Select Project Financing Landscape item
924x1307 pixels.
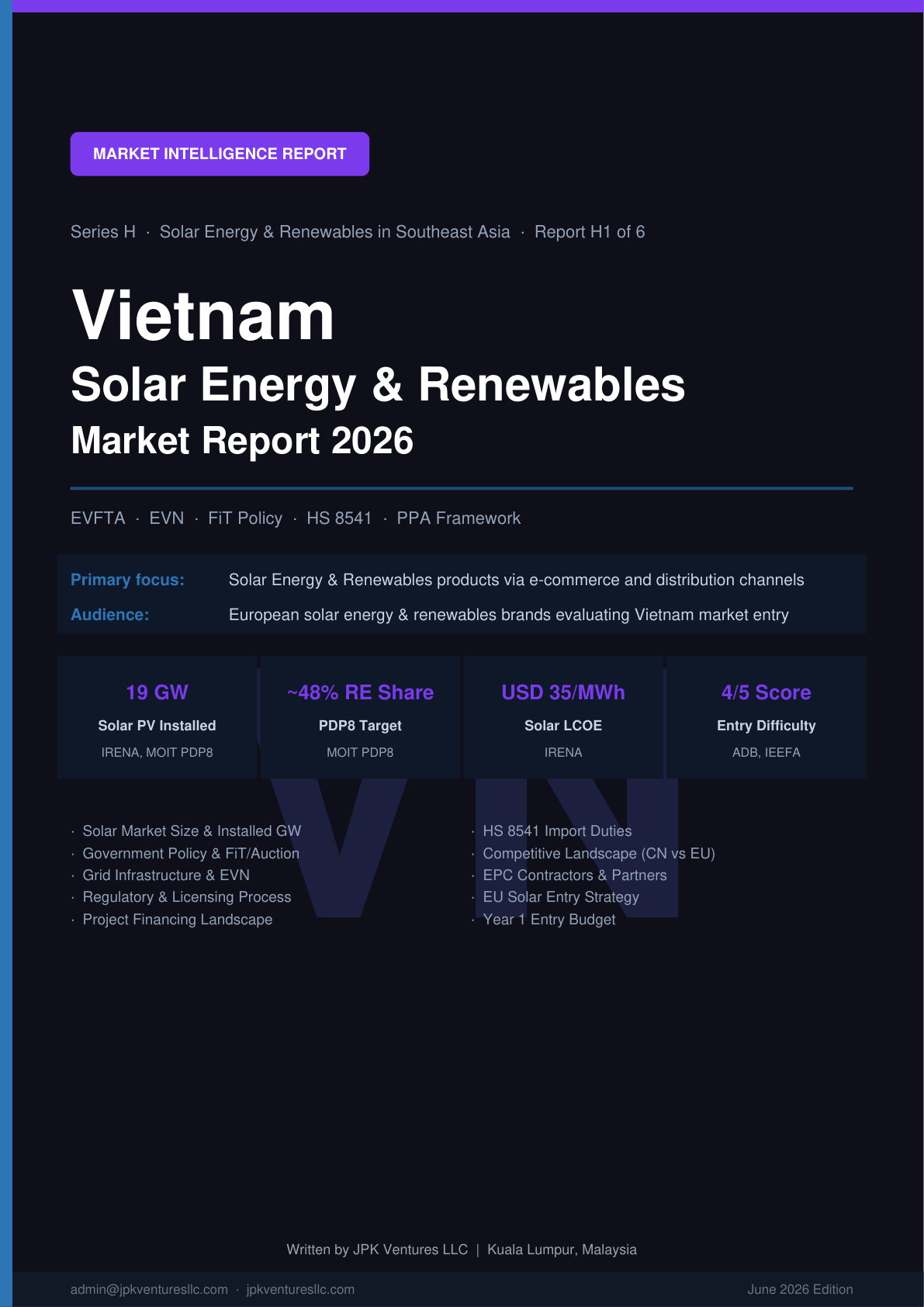pos(178,919)
